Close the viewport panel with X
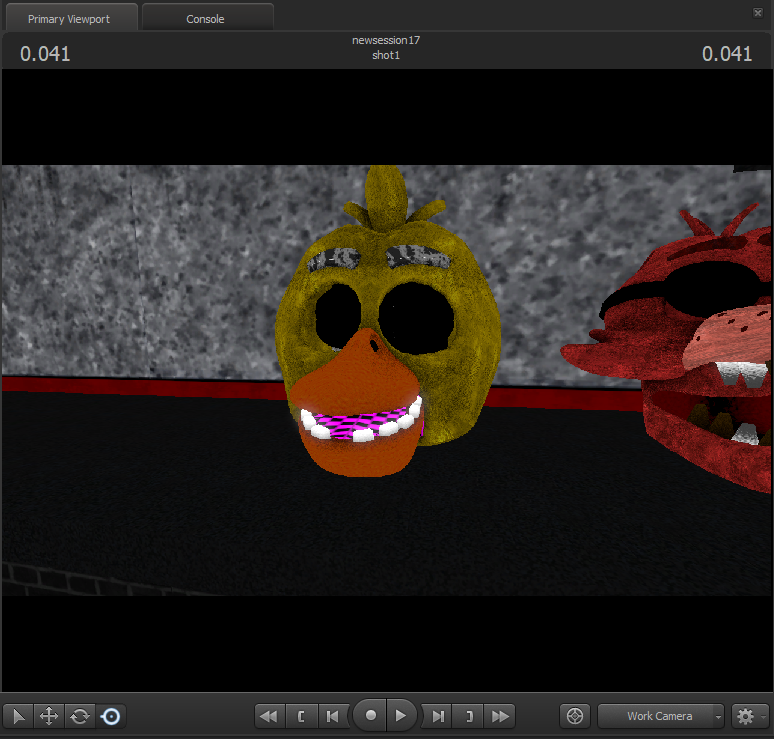This screenshot has height=739, width=774. pos(758,13)
